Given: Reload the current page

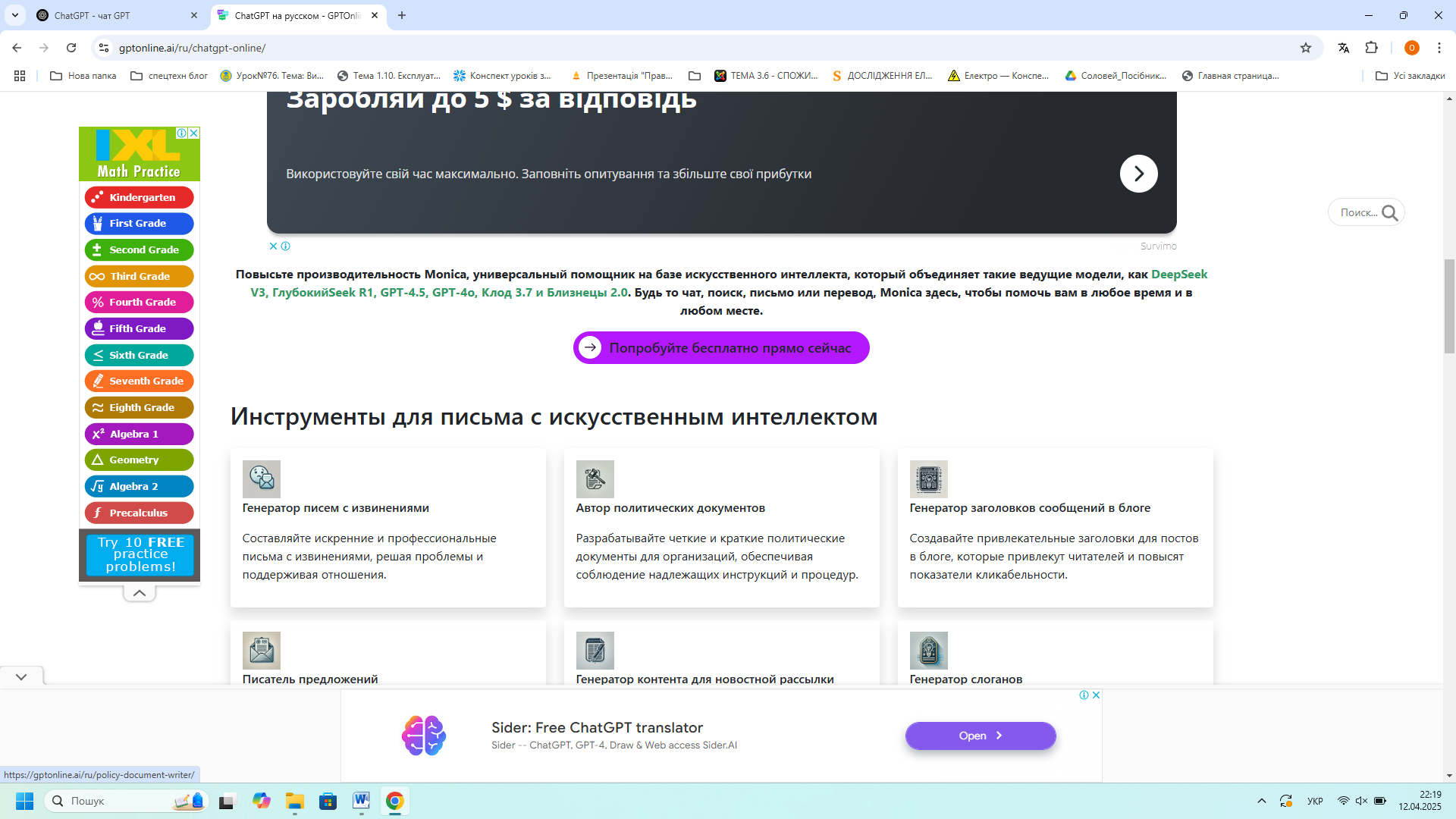Looking at the screenshot, I should (x=71, y=48).
